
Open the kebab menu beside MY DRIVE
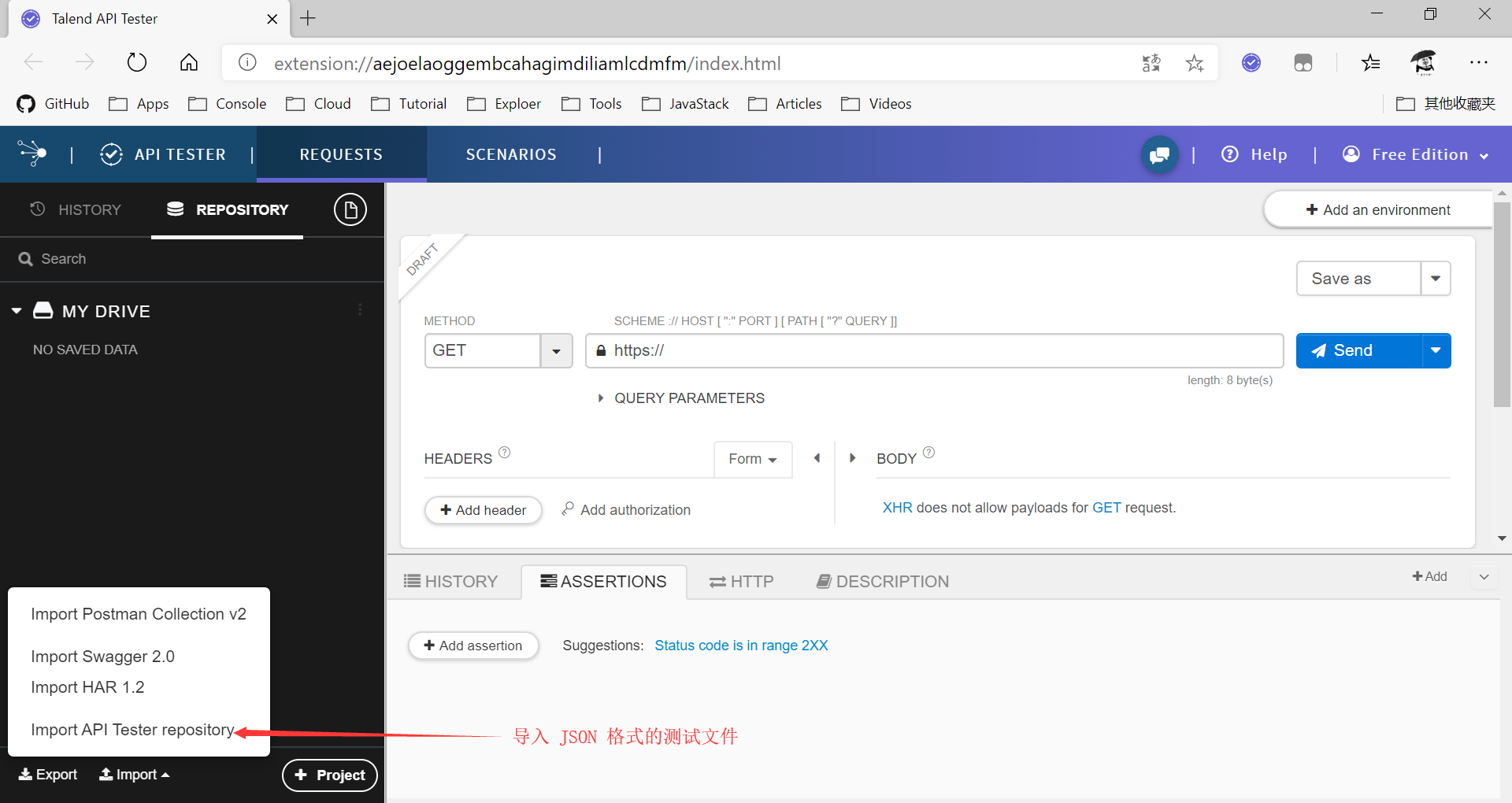[361, 310]
